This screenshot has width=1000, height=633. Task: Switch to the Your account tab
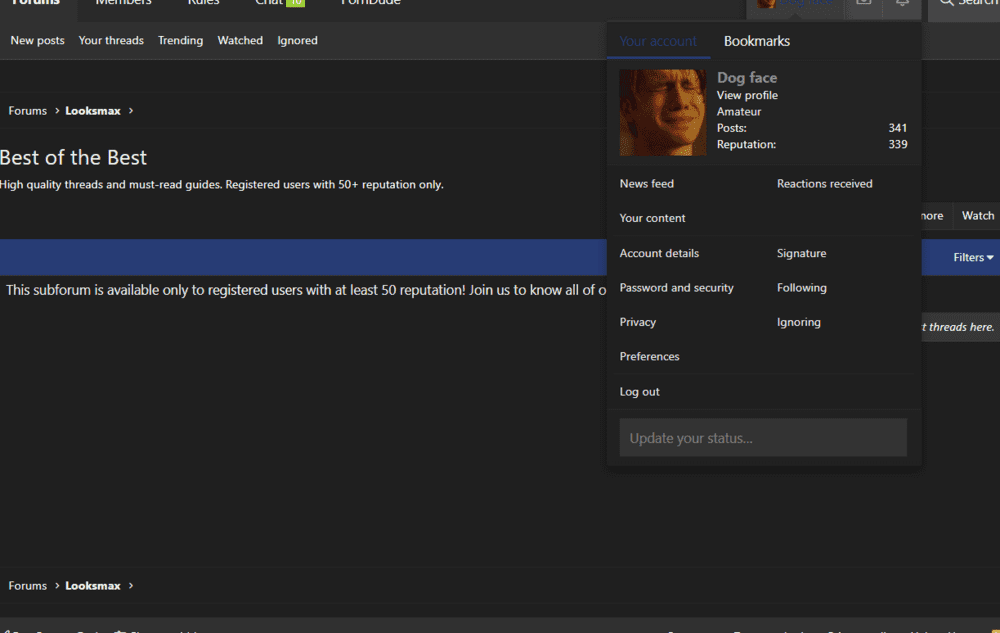(658, 41)
